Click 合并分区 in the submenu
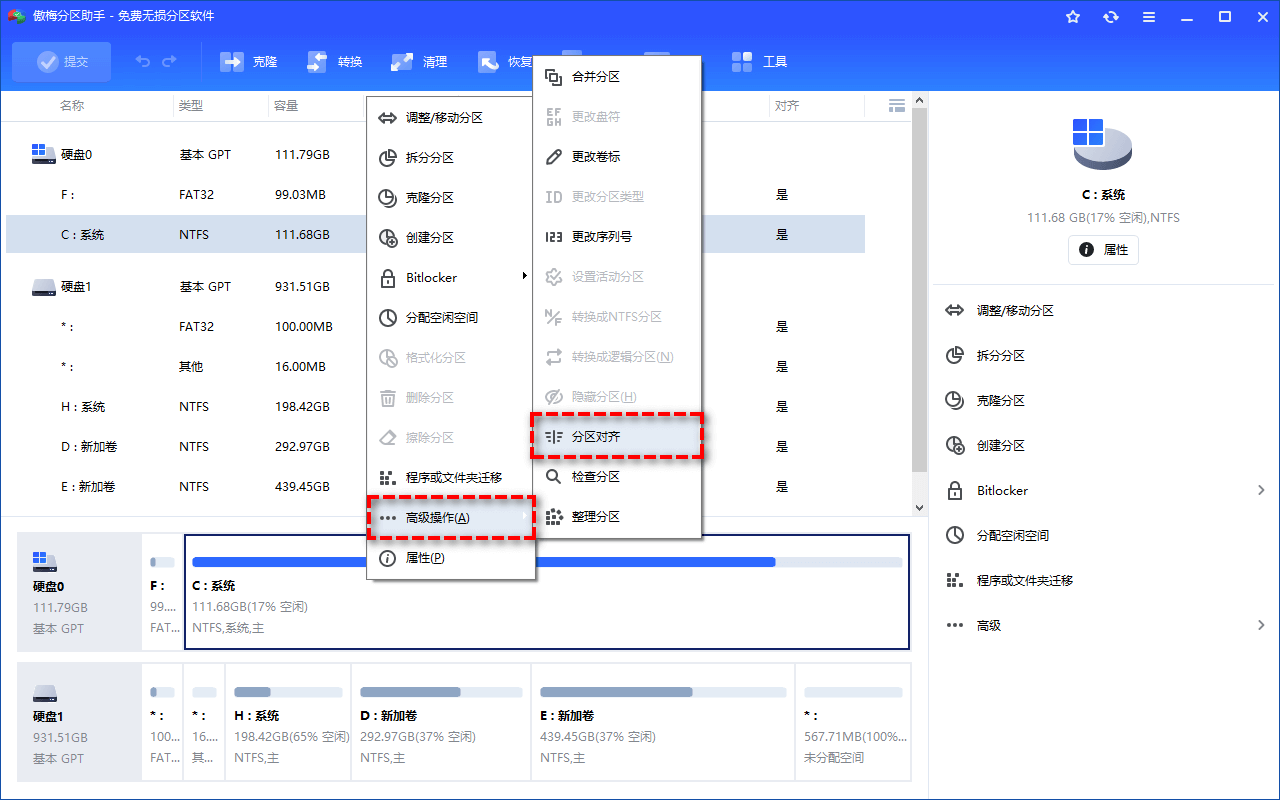The image size is (1280, 800). coord(596,75)
